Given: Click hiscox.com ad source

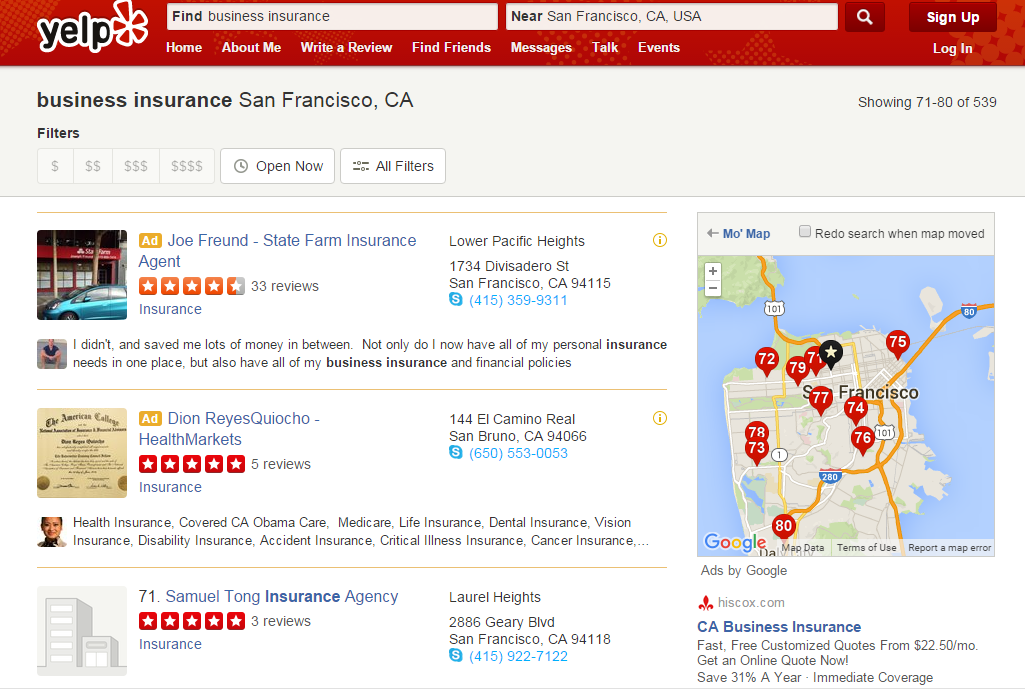Looking at the screenshot, I should 750,603.
